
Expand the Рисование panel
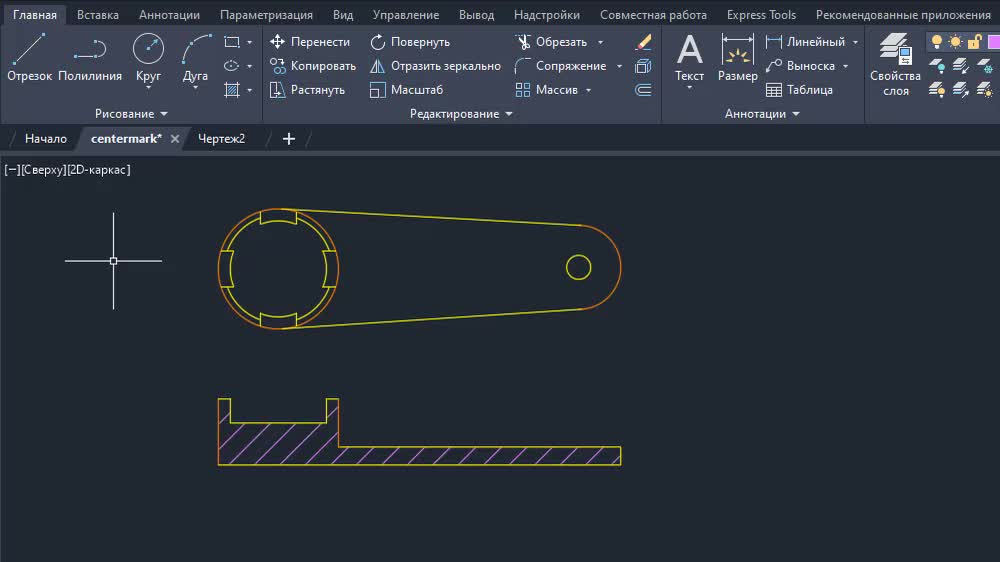click(131, 114)
